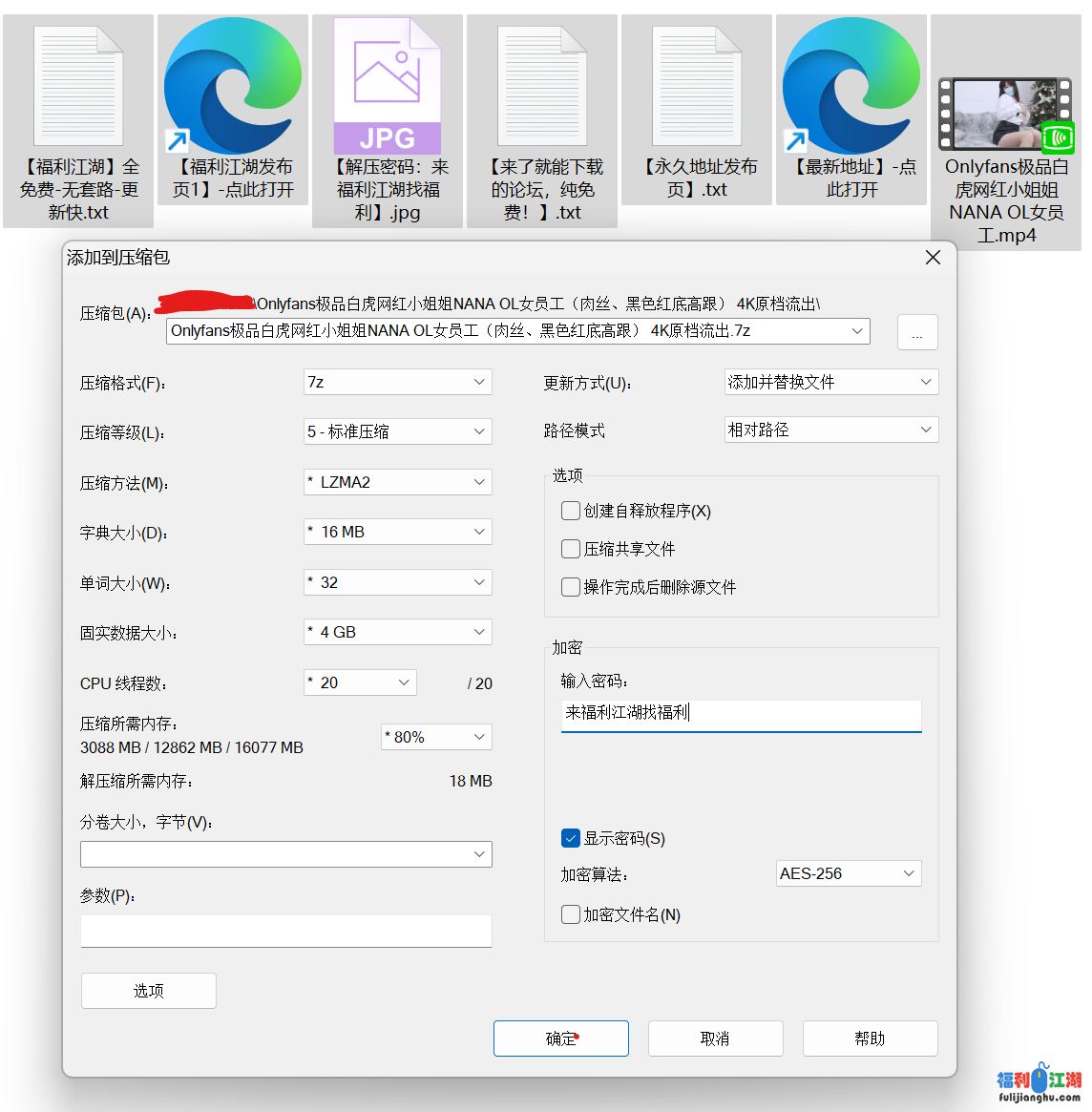Open the 压缩格式 7z dropdown
This screenshot has height=1112, width=1092.
point(397,382)
